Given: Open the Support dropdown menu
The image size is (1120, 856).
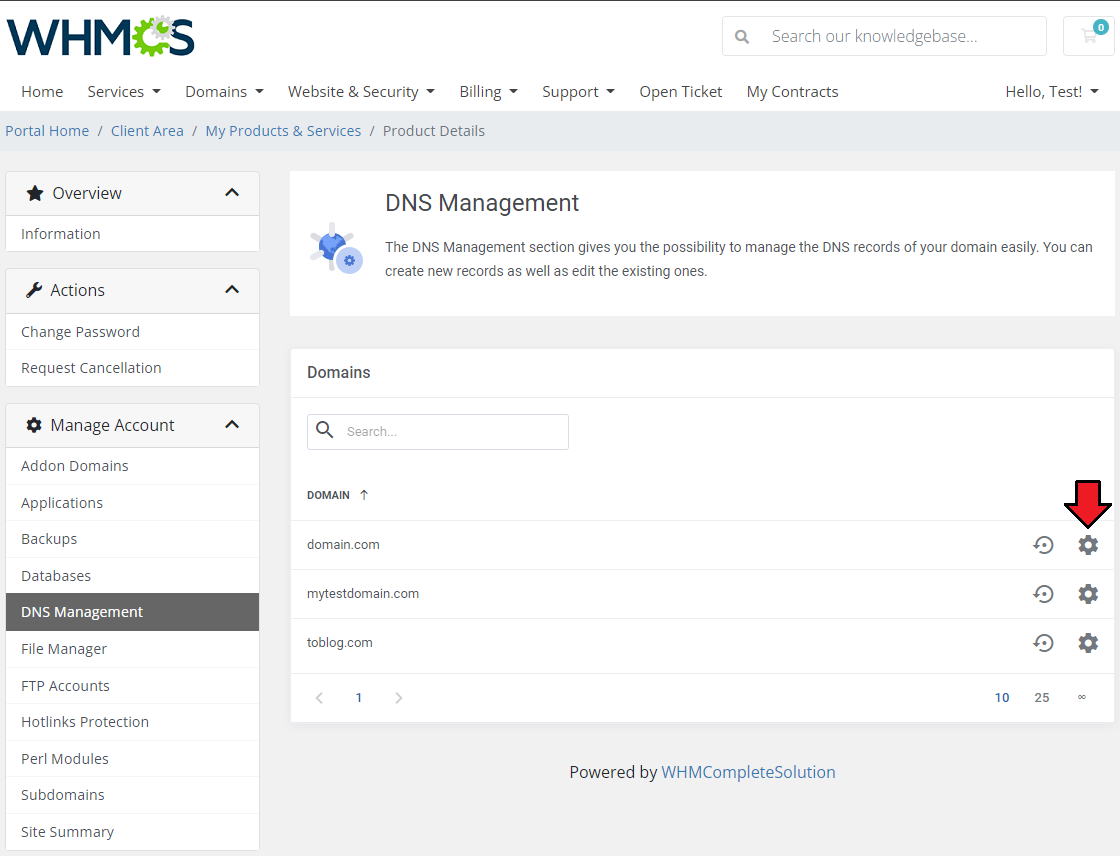Looking at the screenshot, I should pyautogui.click(x=579, y=91).
